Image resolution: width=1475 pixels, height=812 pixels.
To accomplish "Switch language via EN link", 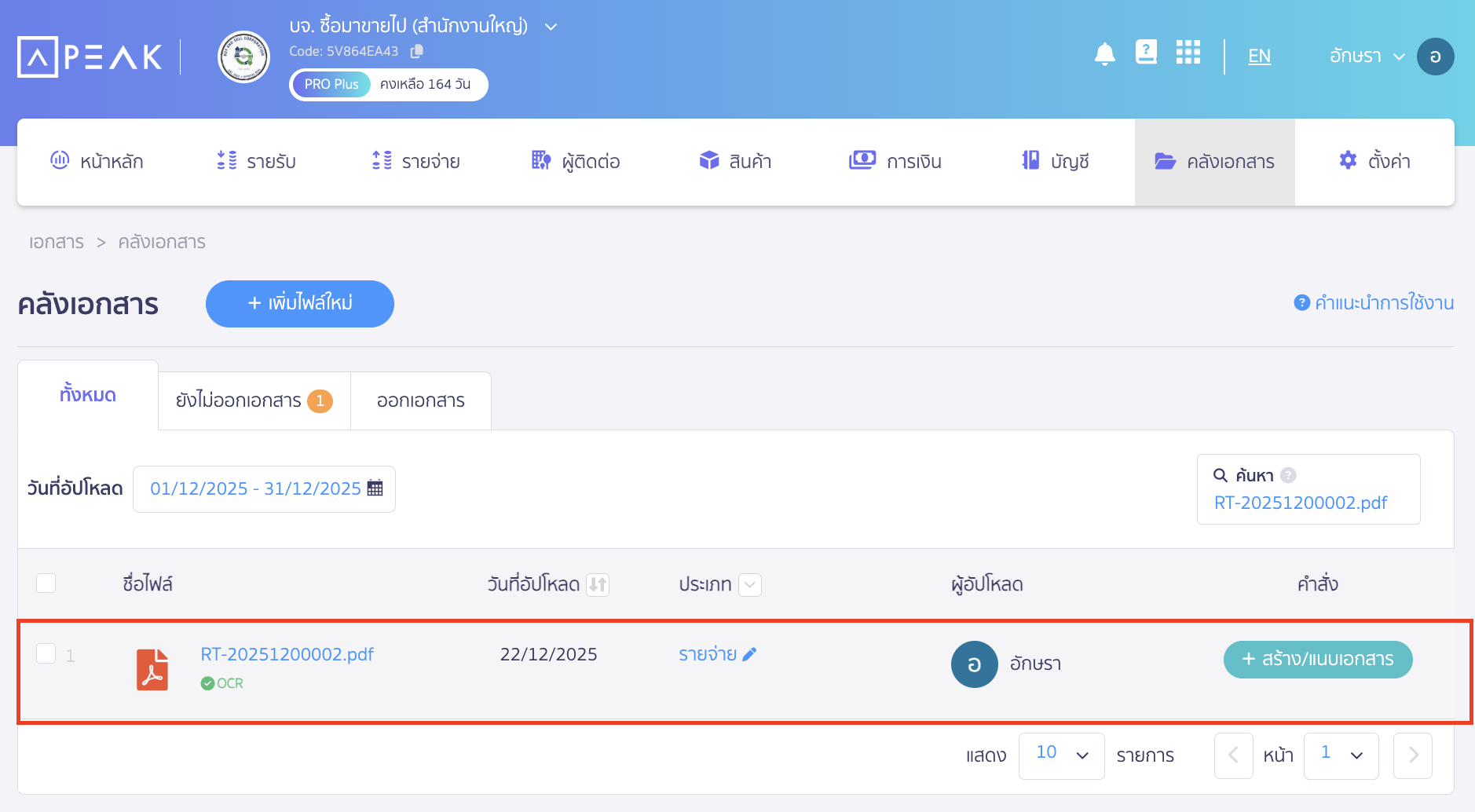I will click(1259, 57).
